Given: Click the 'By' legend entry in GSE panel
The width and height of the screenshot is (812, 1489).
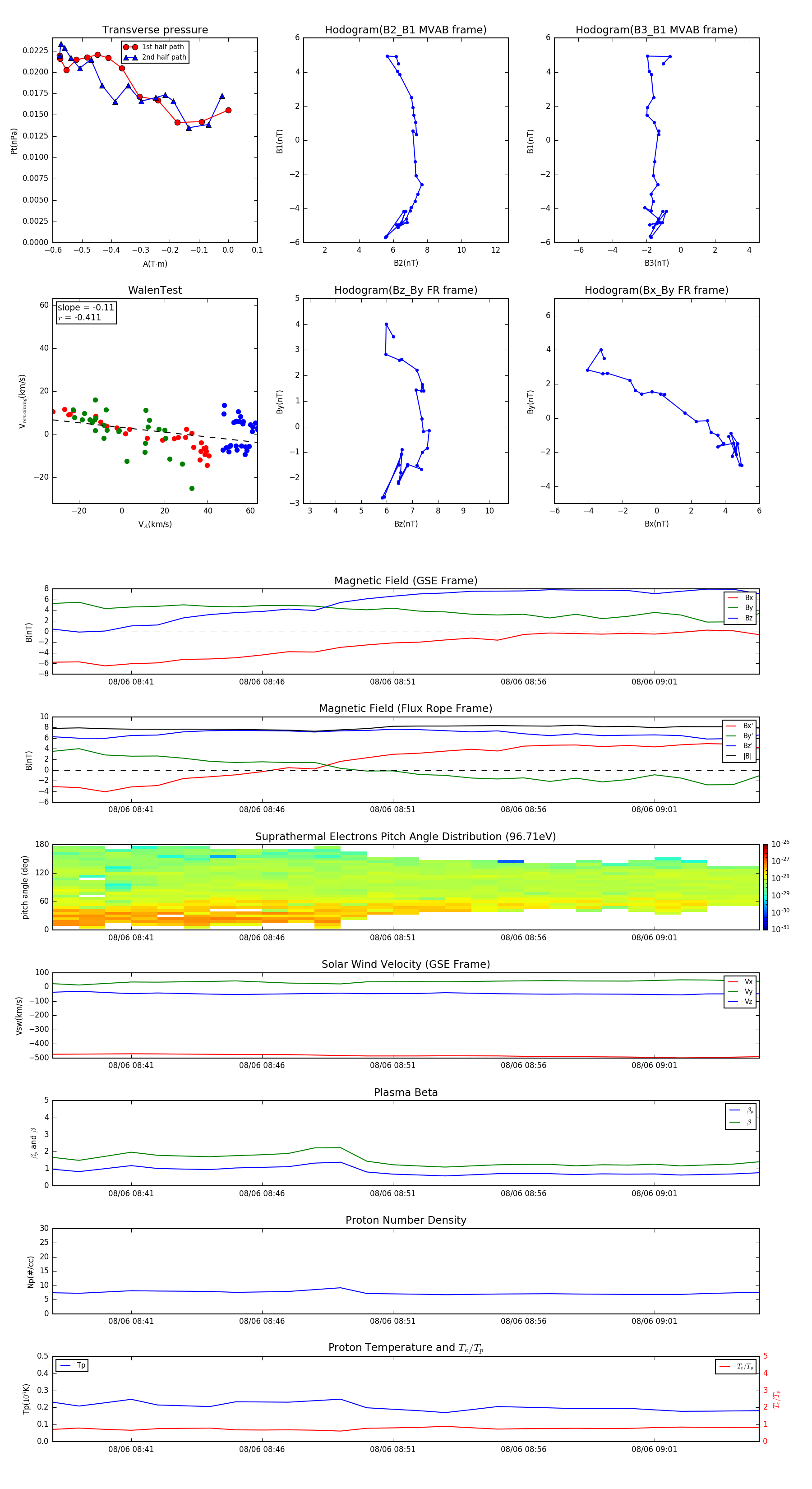Looking at the screenshot, I should tap(741, 607).
